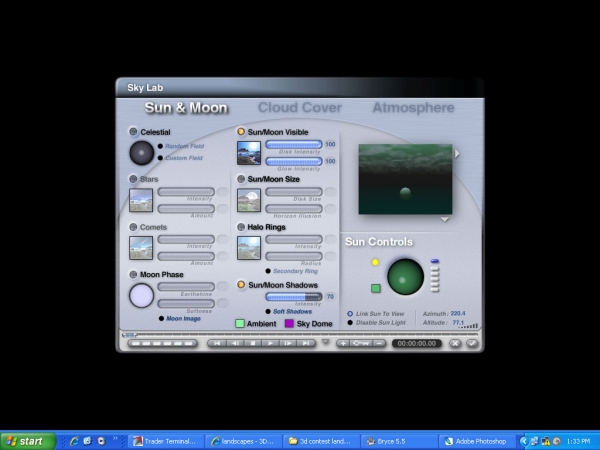Enable the Soft Shadows option

289,311
